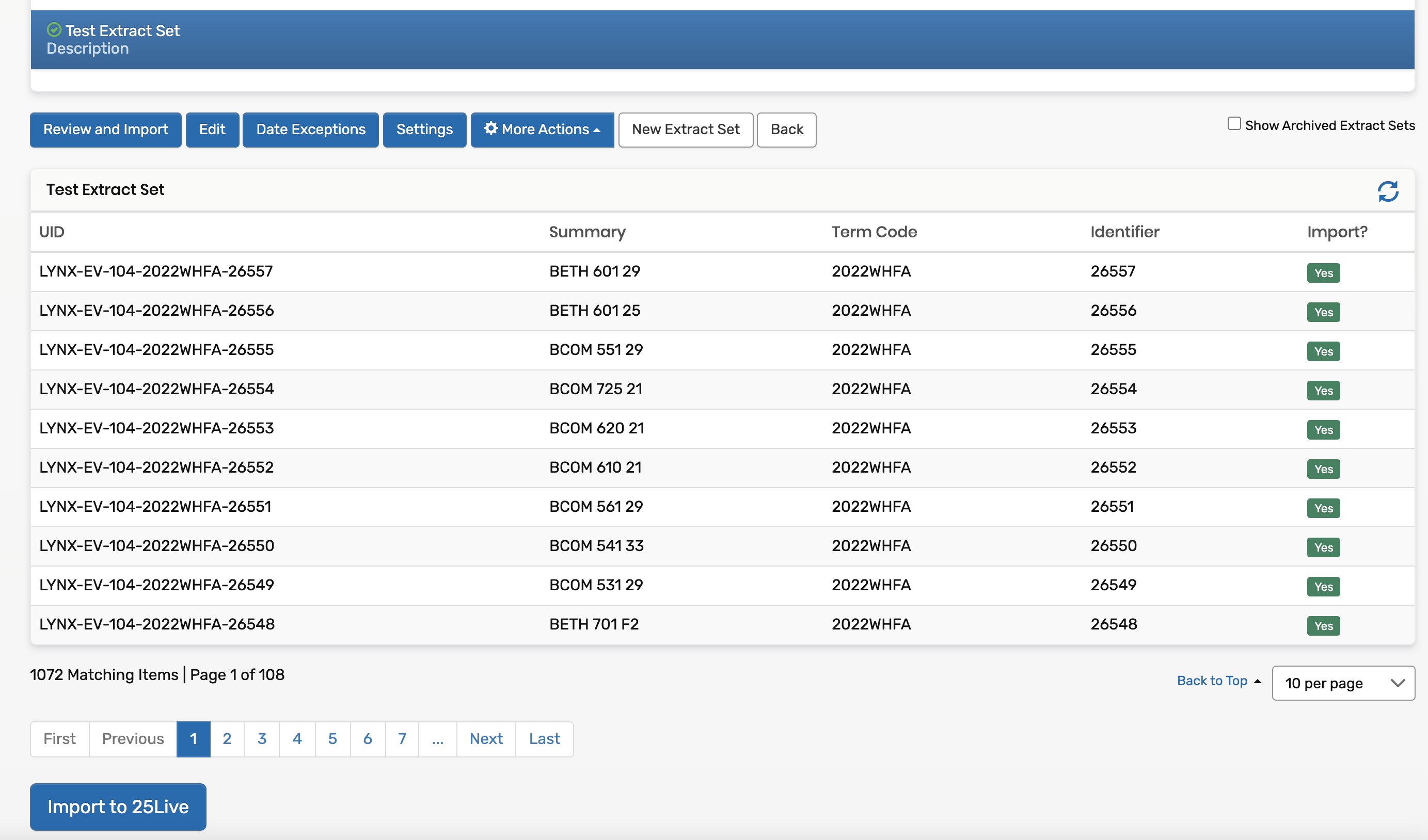The width and height of the screenshot is (1428, 840).
Task: Expand the 10 per page selector
Action: click(x=1342, y=683)
